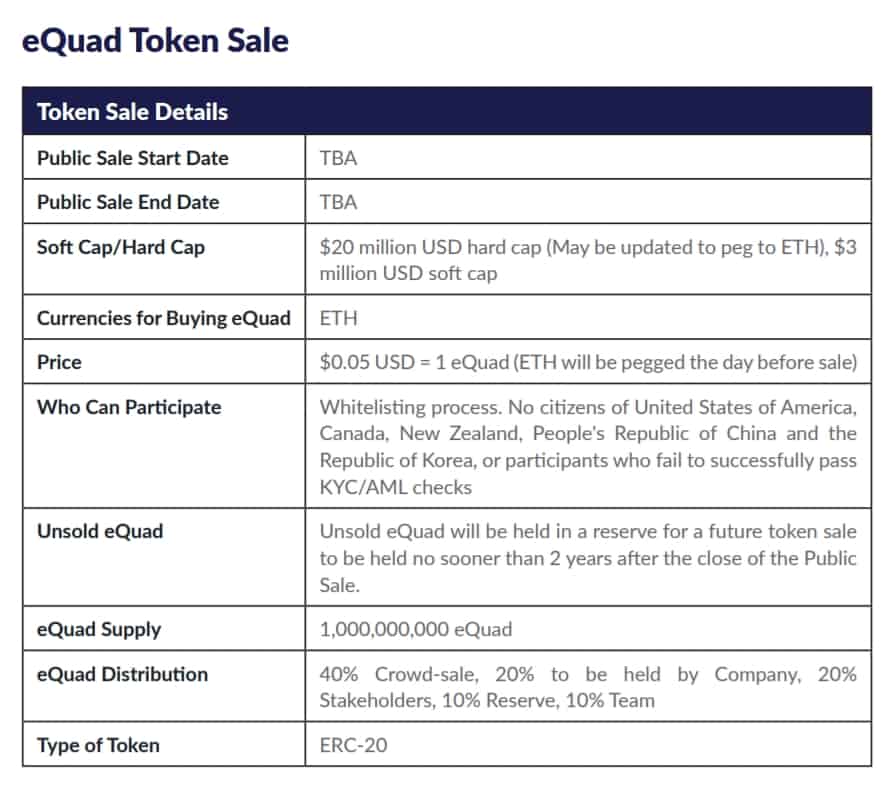Select the Type of Token label
The image size is (895, 790).
(98, 745)
